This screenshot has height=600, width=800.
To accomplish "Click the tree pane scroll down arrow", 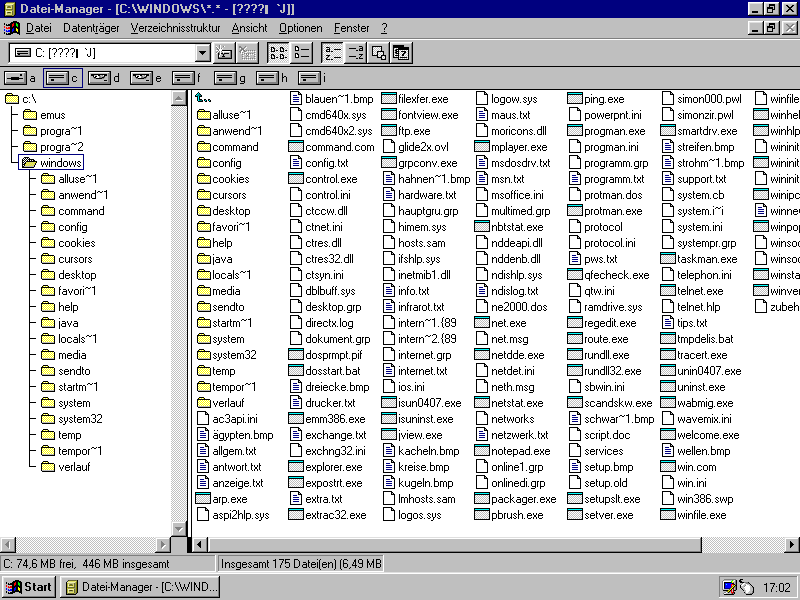I will pyautogui.click(x=179, y=528).
